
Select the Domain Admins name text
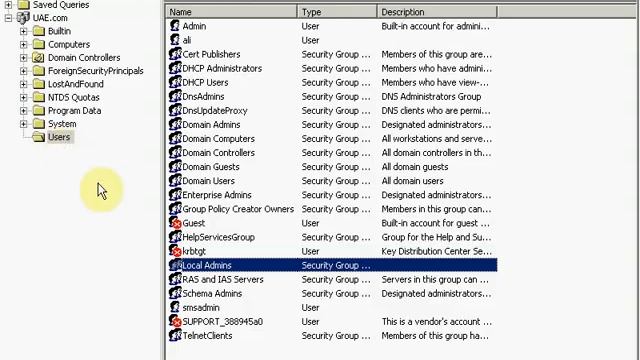[211, 124]
